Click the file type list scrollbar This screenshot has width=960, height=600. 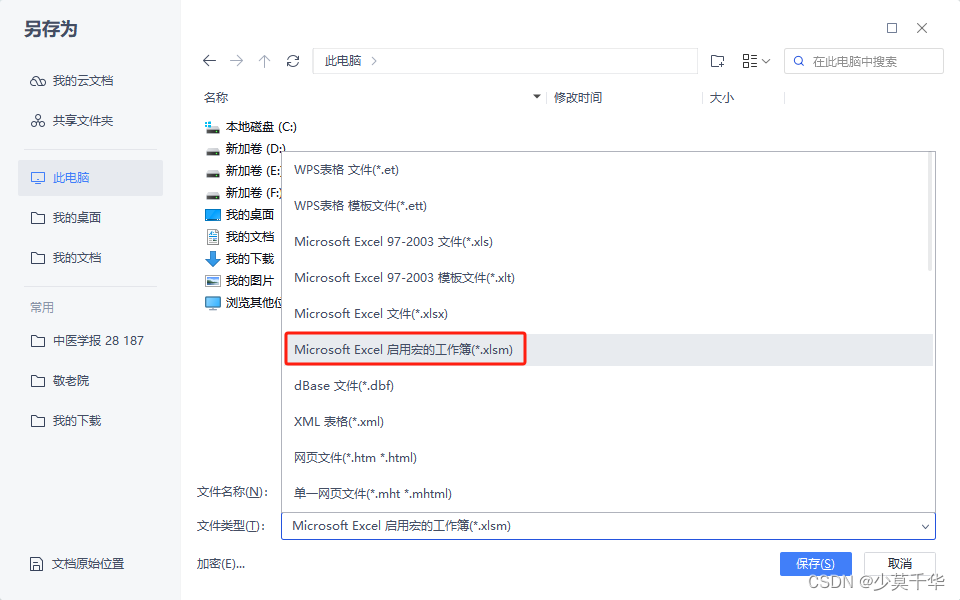coord(930,212)
